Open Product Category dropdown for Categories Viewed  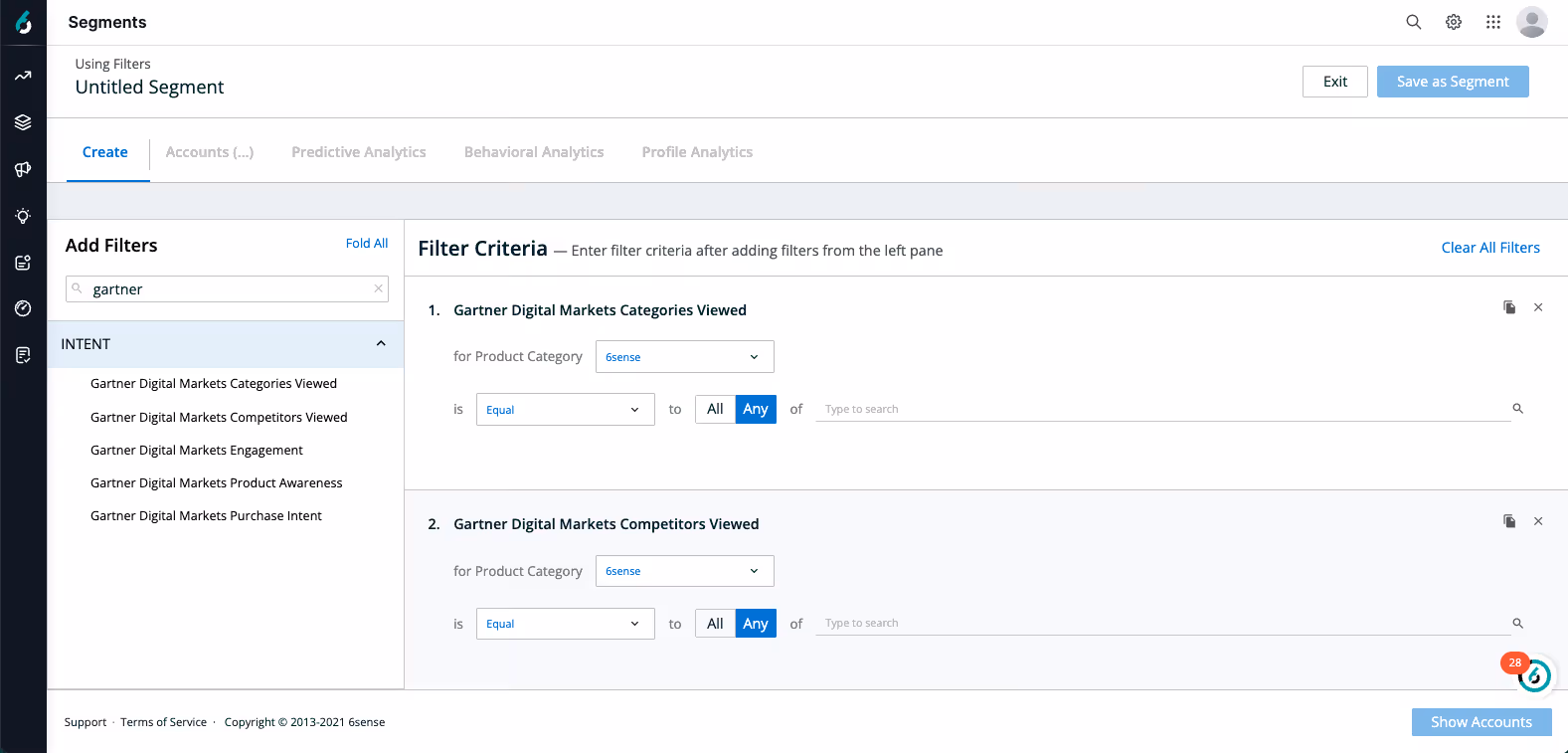685,357
